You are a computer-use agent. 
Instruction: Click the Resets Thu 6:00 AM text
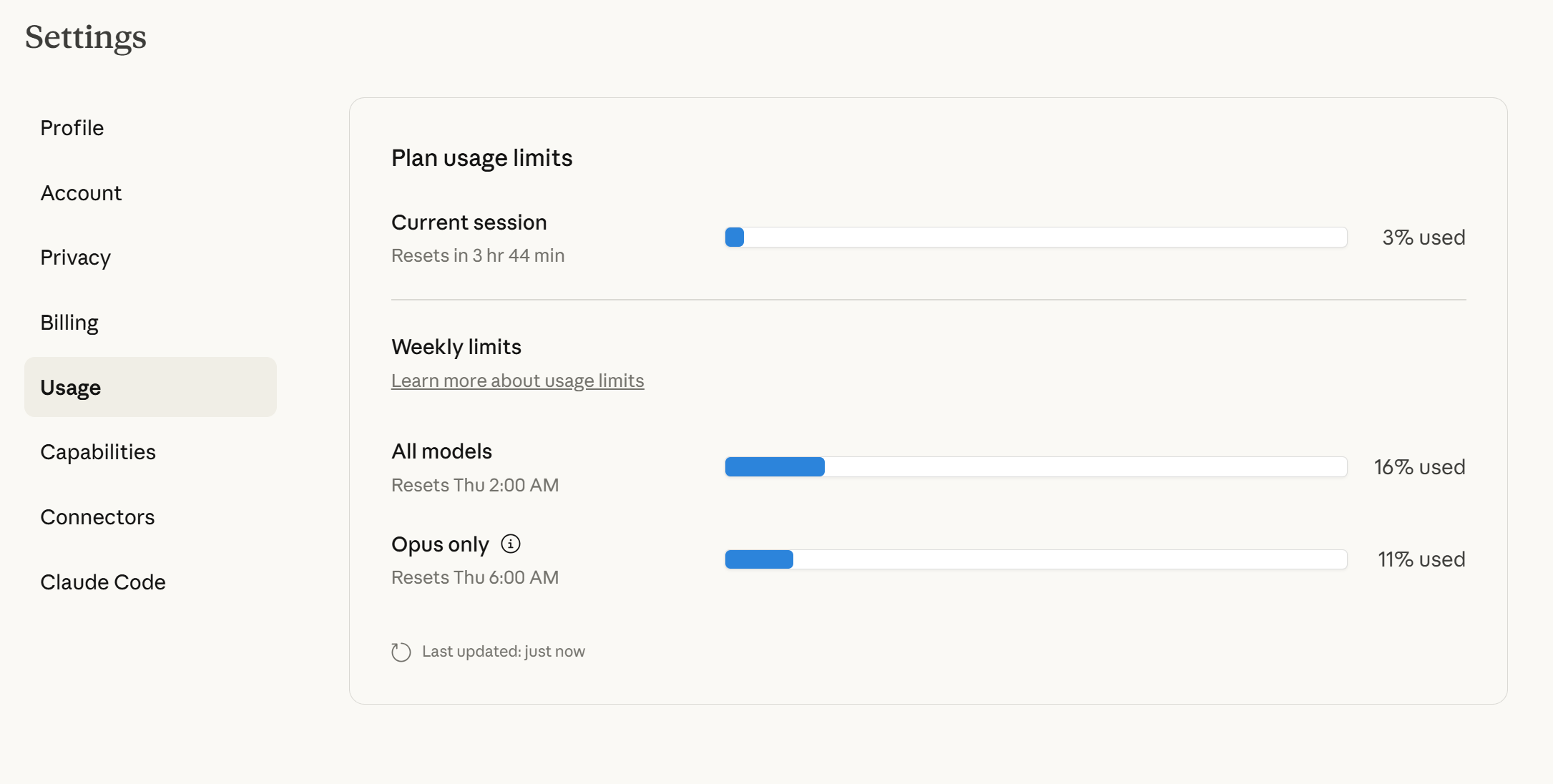point(475,577)
